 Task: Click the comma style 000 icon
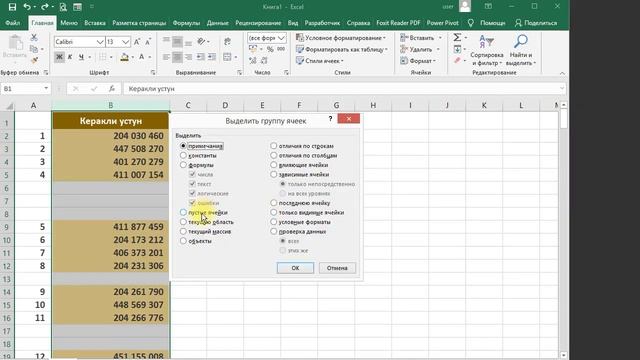click(281, 49)
